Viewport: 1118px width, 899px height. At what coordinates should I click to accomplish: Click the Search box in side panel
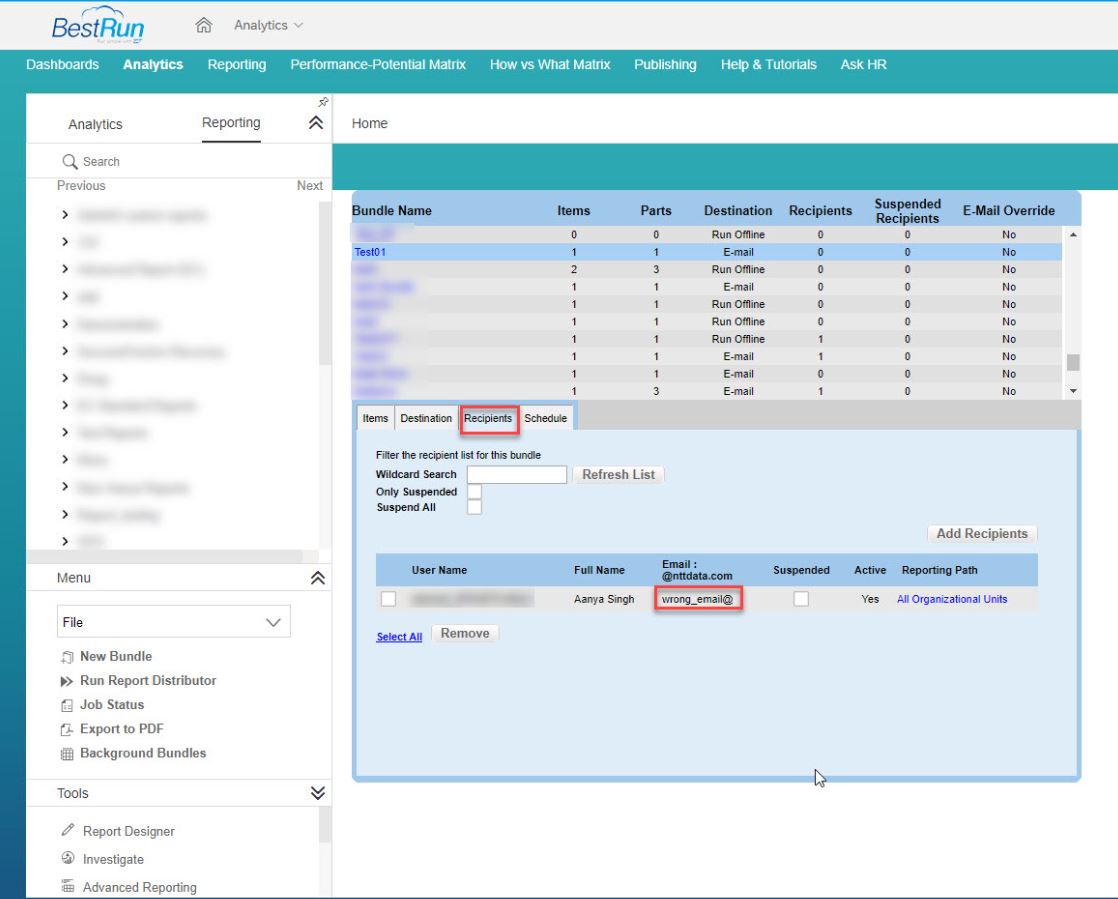point(178,161)
